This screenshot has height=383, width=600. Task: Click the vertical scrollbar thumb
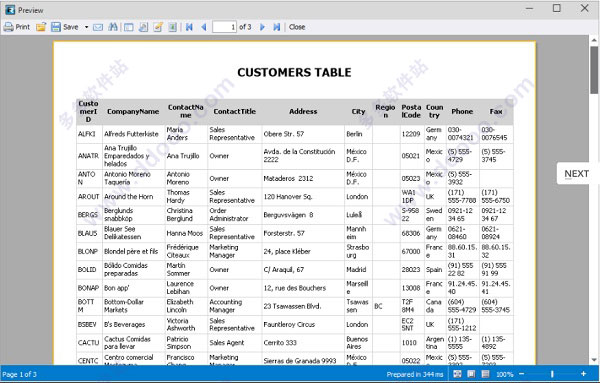594,70
